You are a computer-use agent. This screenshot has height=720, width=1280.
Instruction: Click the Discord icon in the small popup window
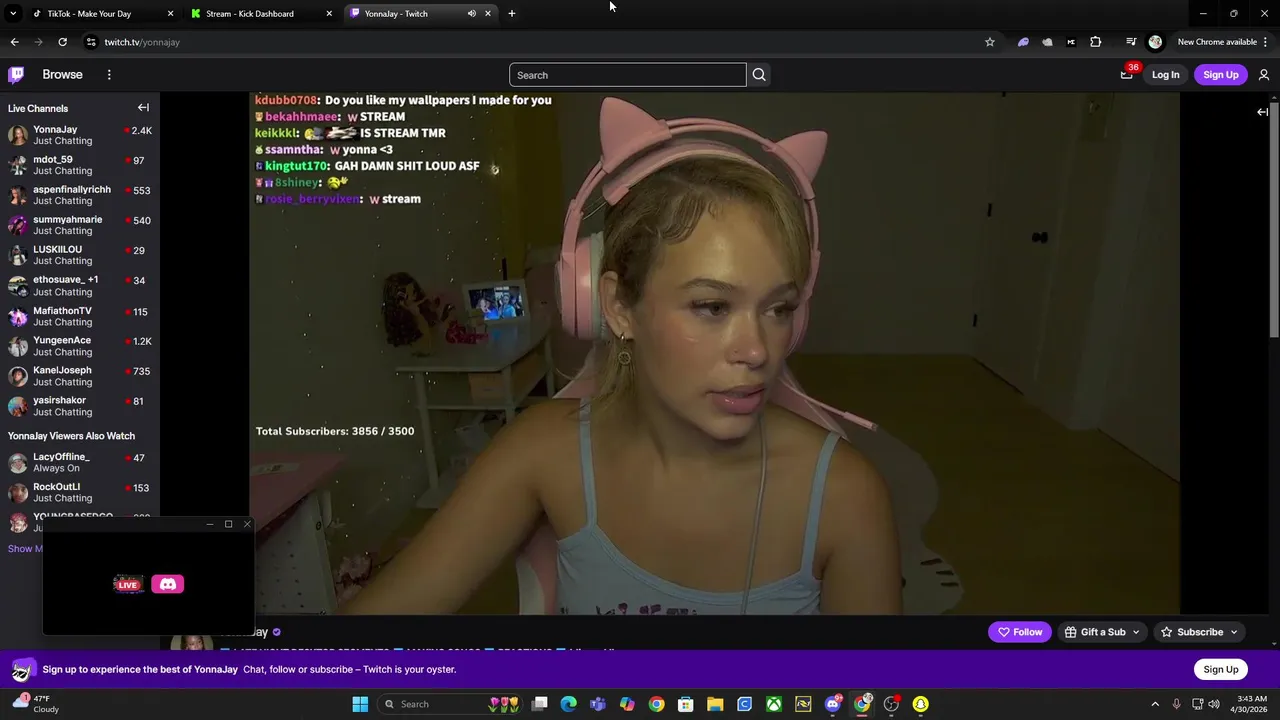(x=167, y=584)
